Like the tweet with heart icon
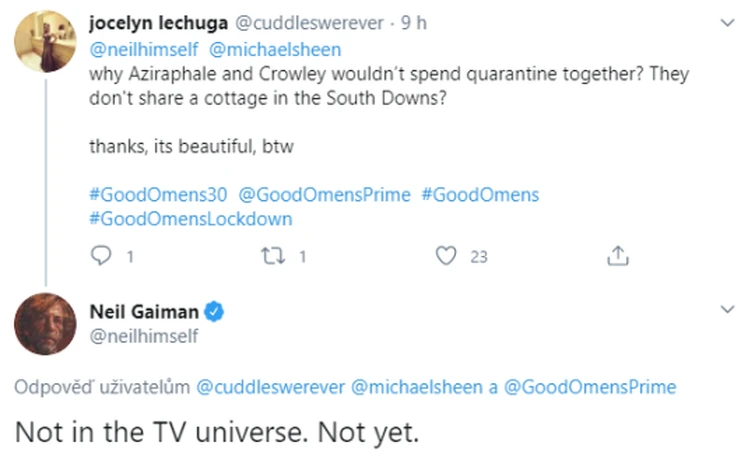Viewport: 755px width, 456px height. tap(447, 256)
